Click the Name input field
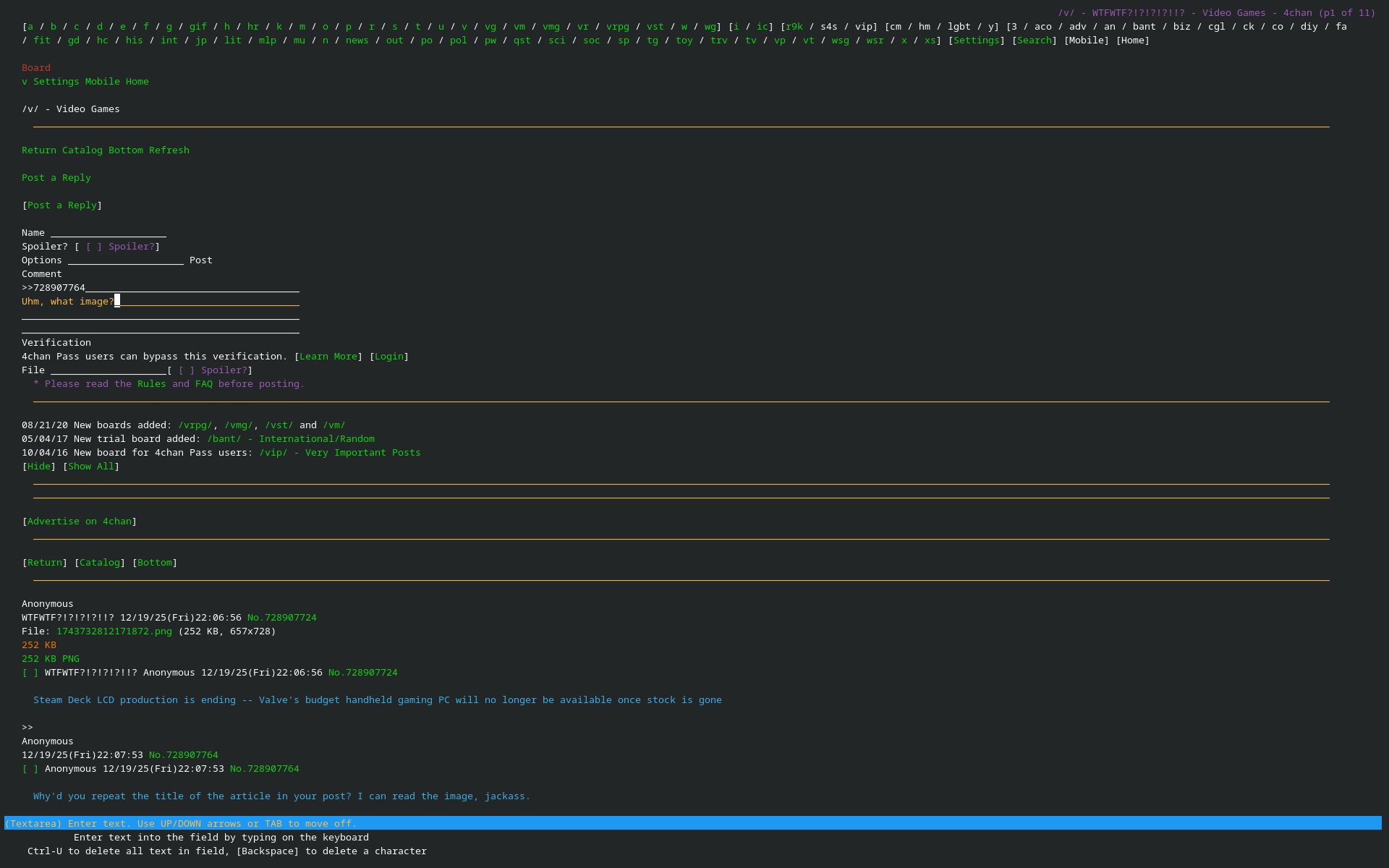Viewport: 1389px width, 868px height. 109,233
